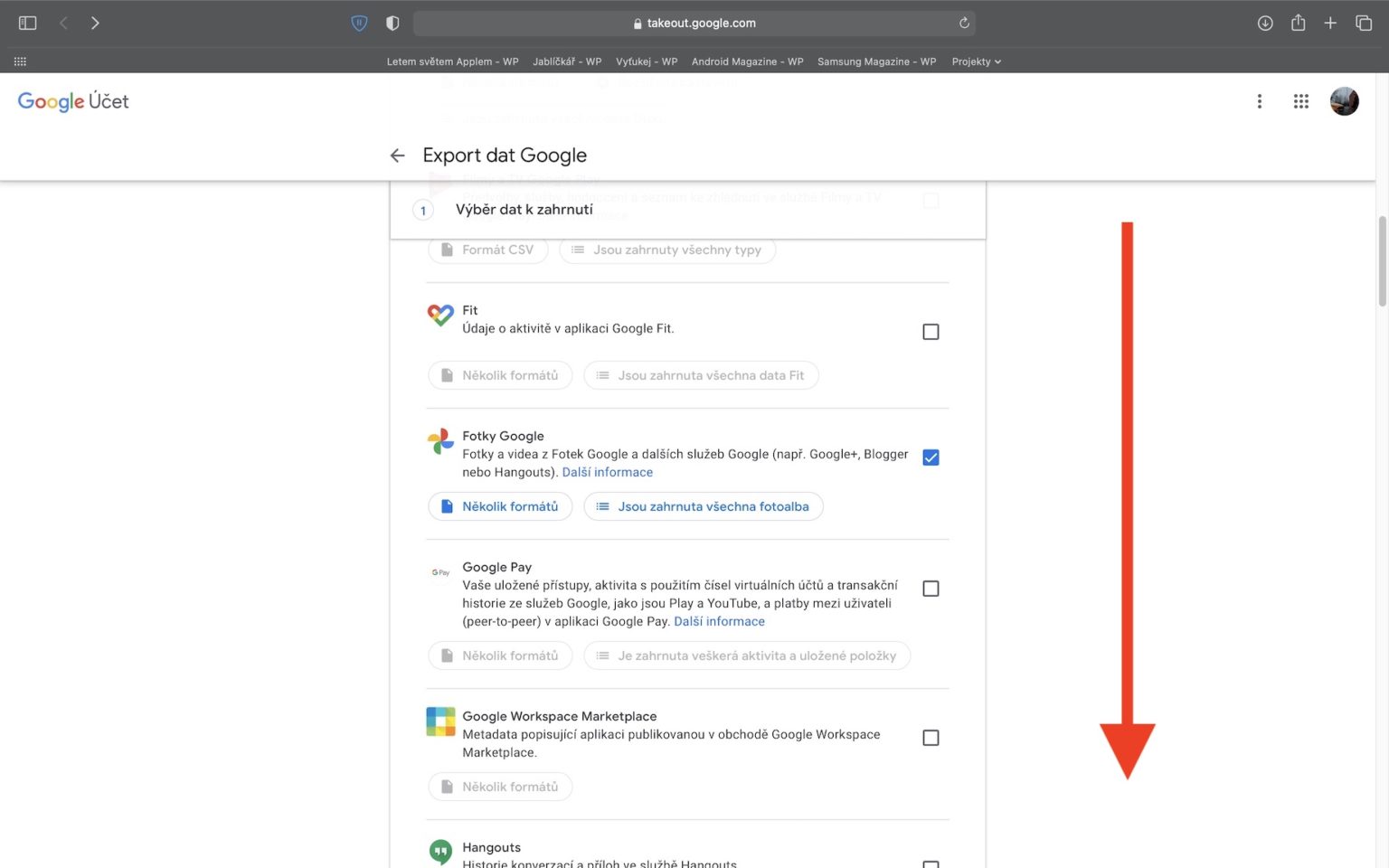Click the profile avatar picture
1389x868 pixels.
point(1345,101)
